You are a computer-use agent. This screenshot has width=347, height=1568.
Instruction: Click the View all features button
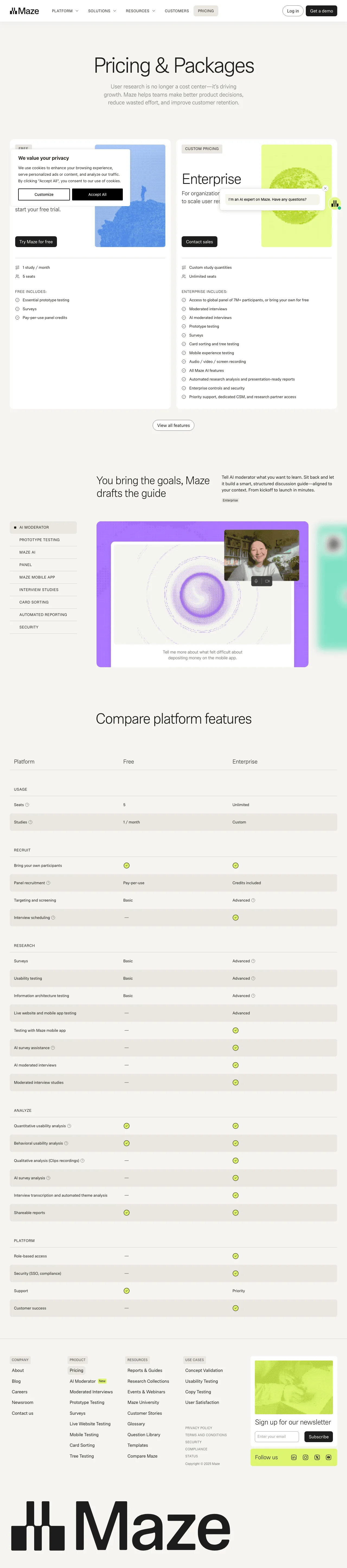[173, 426]
